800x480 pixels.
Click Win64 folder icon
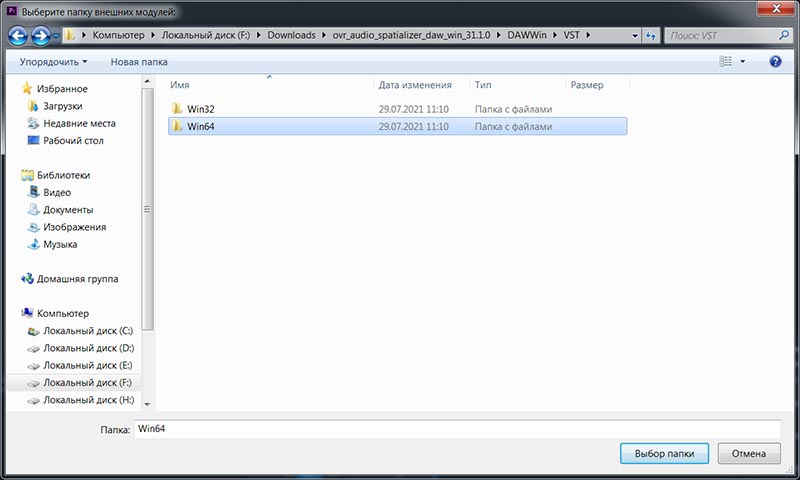pyautogui.click(x=177, y=126)
